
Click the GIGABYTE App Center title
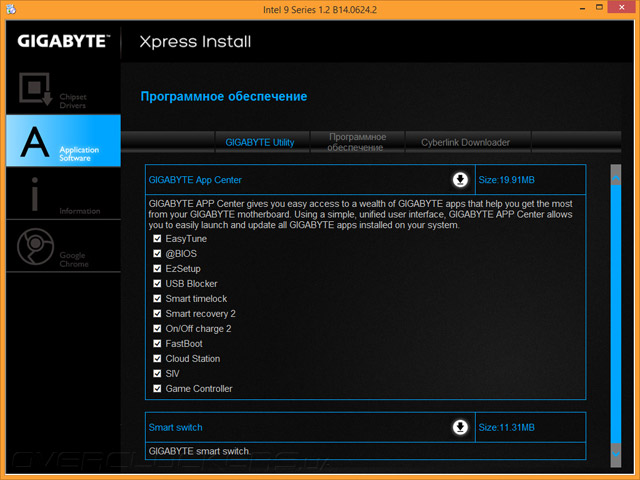195,180
